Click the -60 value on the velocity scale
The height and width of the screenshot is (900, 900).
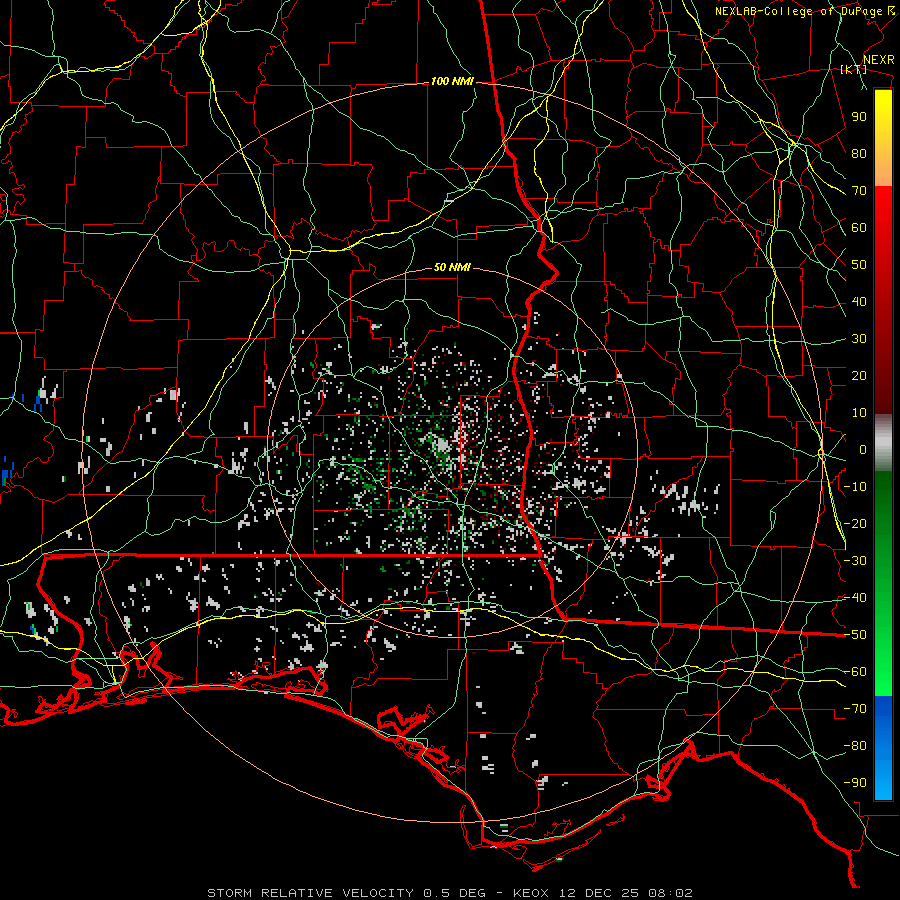855,672
